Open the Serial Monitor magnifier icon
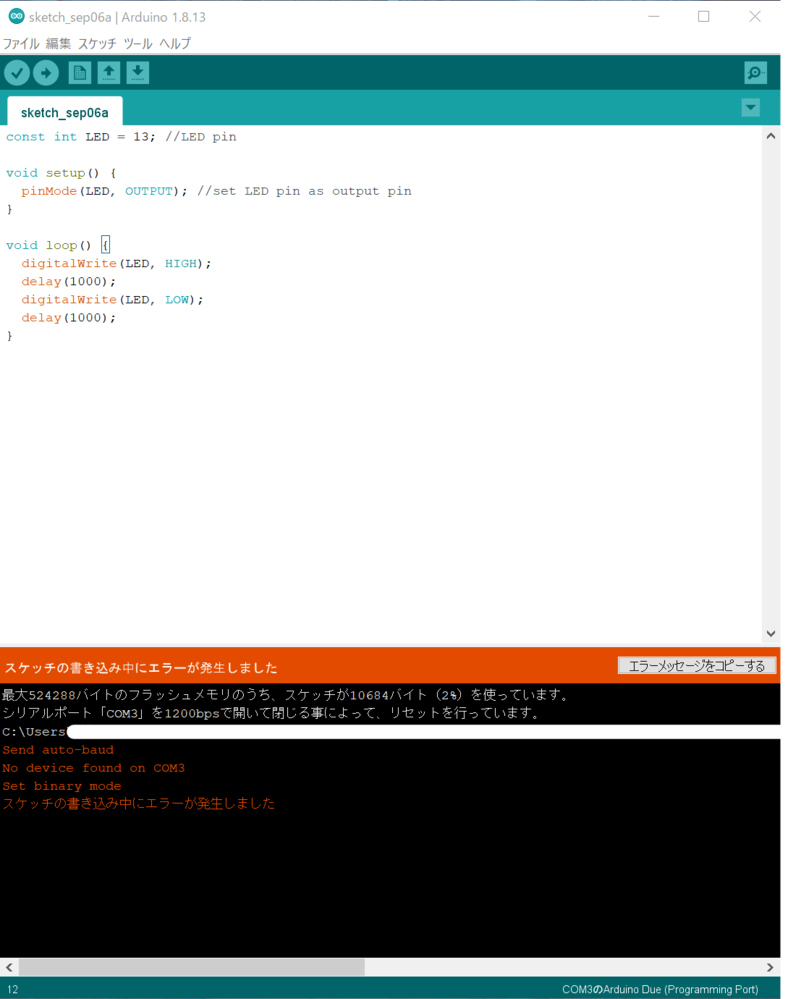Viewport: 788px width, 999px height. coord(755,72)
